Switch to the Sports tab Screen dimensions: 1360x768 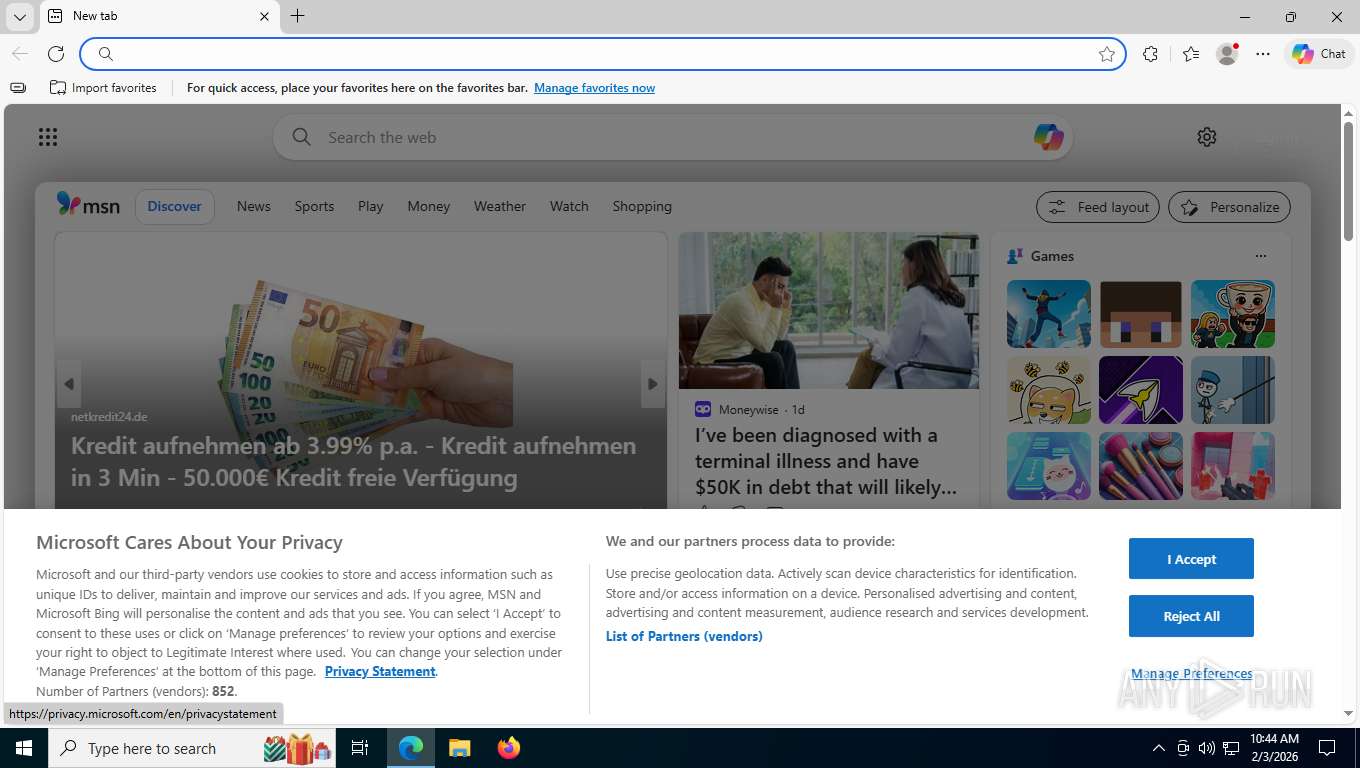[314, 206]
